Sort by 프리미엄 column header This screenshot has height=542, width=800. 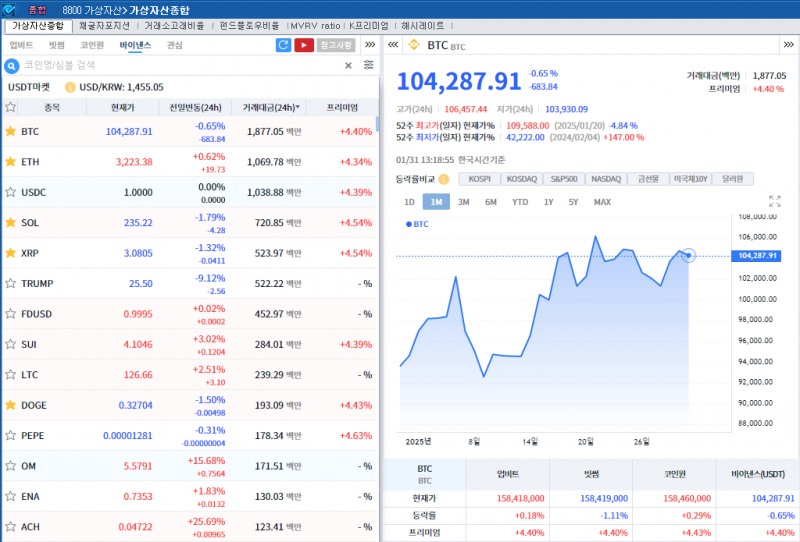[x=342, y=108]
